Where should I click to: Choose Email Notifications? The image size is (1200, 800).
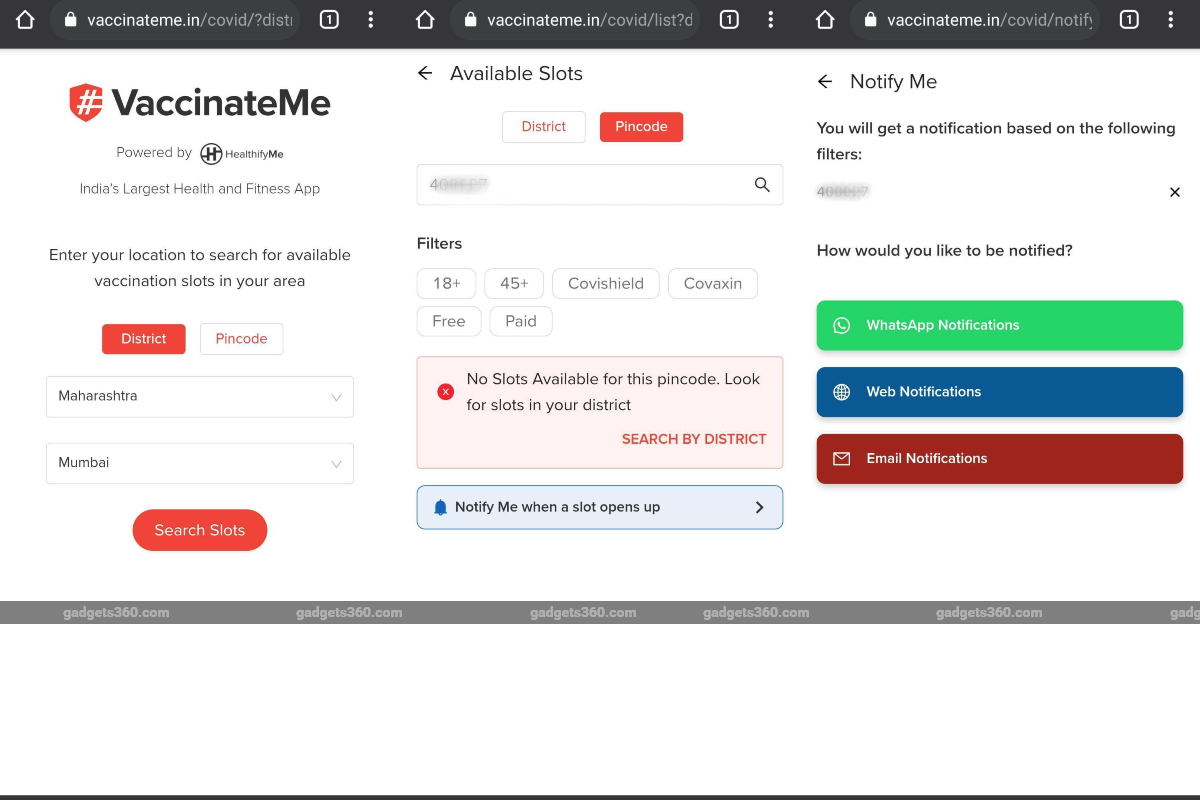1000,459
